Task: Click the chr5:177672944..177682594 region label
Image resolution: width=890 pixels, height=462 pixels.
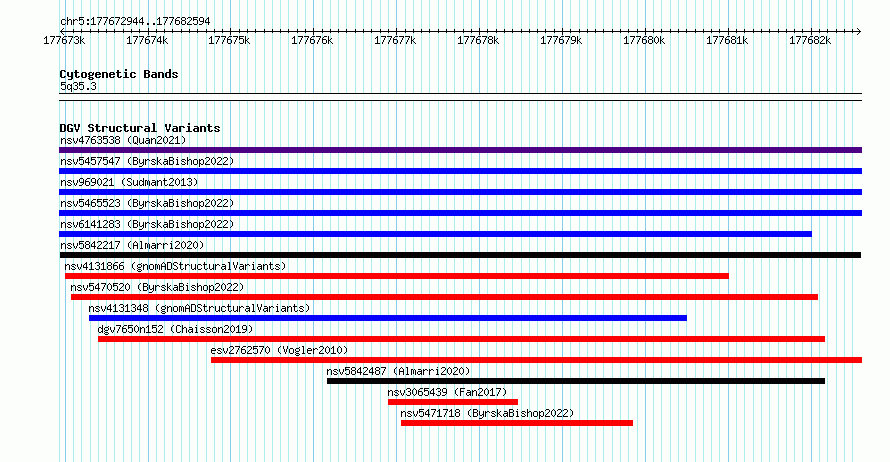Action: pos(135,22)
